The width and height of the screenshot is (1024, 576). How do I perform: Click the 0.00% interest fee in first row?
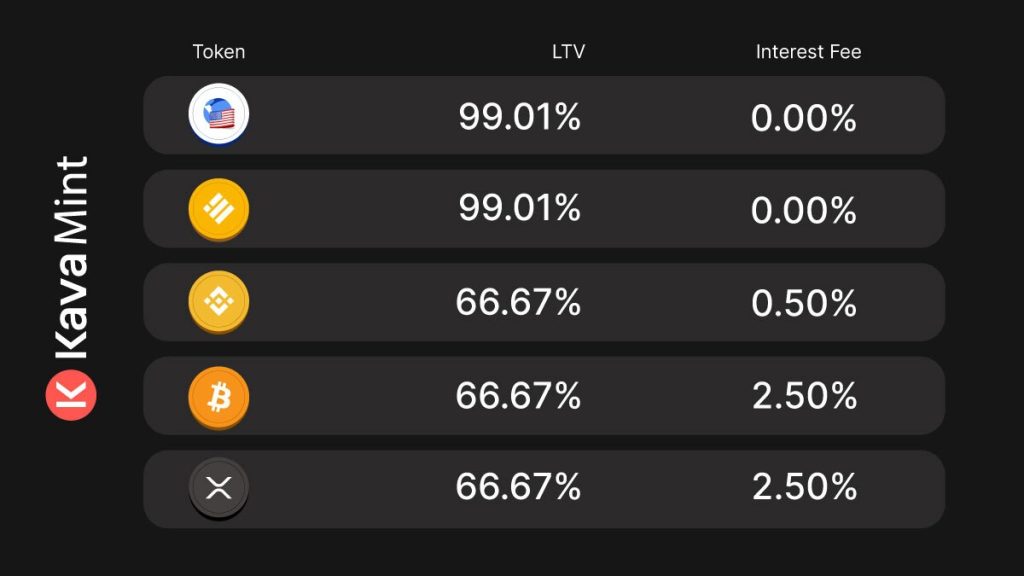tap(804, 118)
